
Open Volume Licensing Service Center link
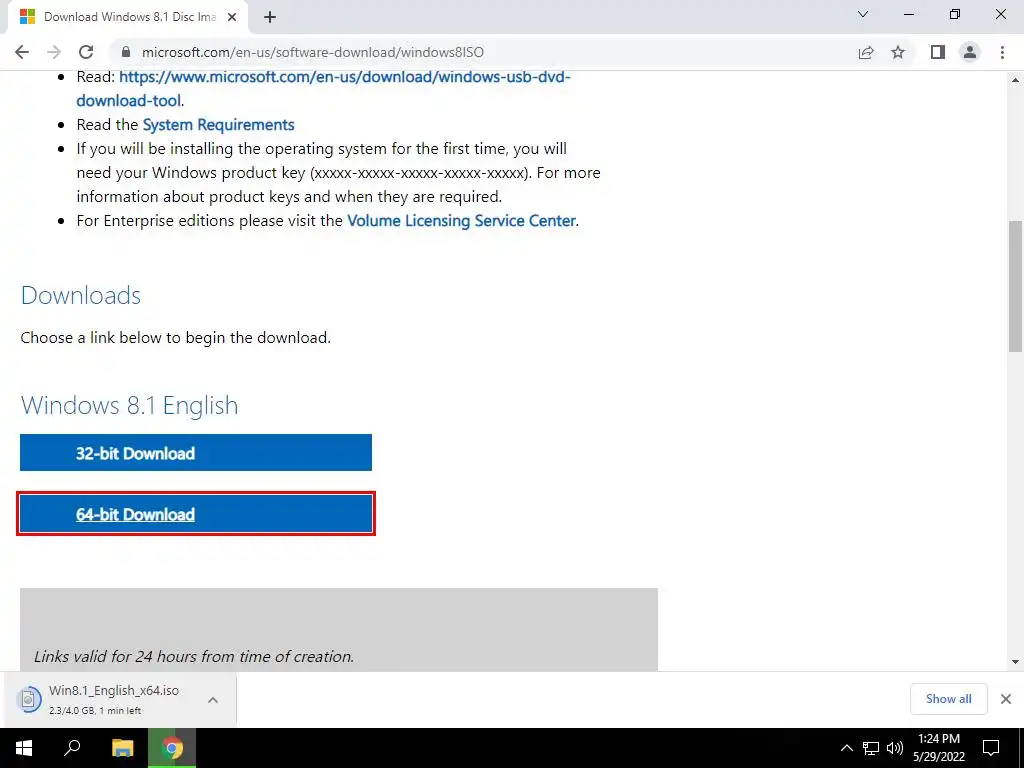click(462, 221)
